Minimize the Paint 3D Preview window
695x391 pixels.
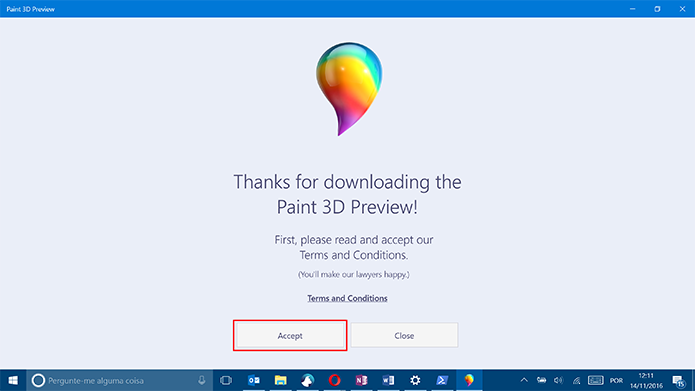633,9
